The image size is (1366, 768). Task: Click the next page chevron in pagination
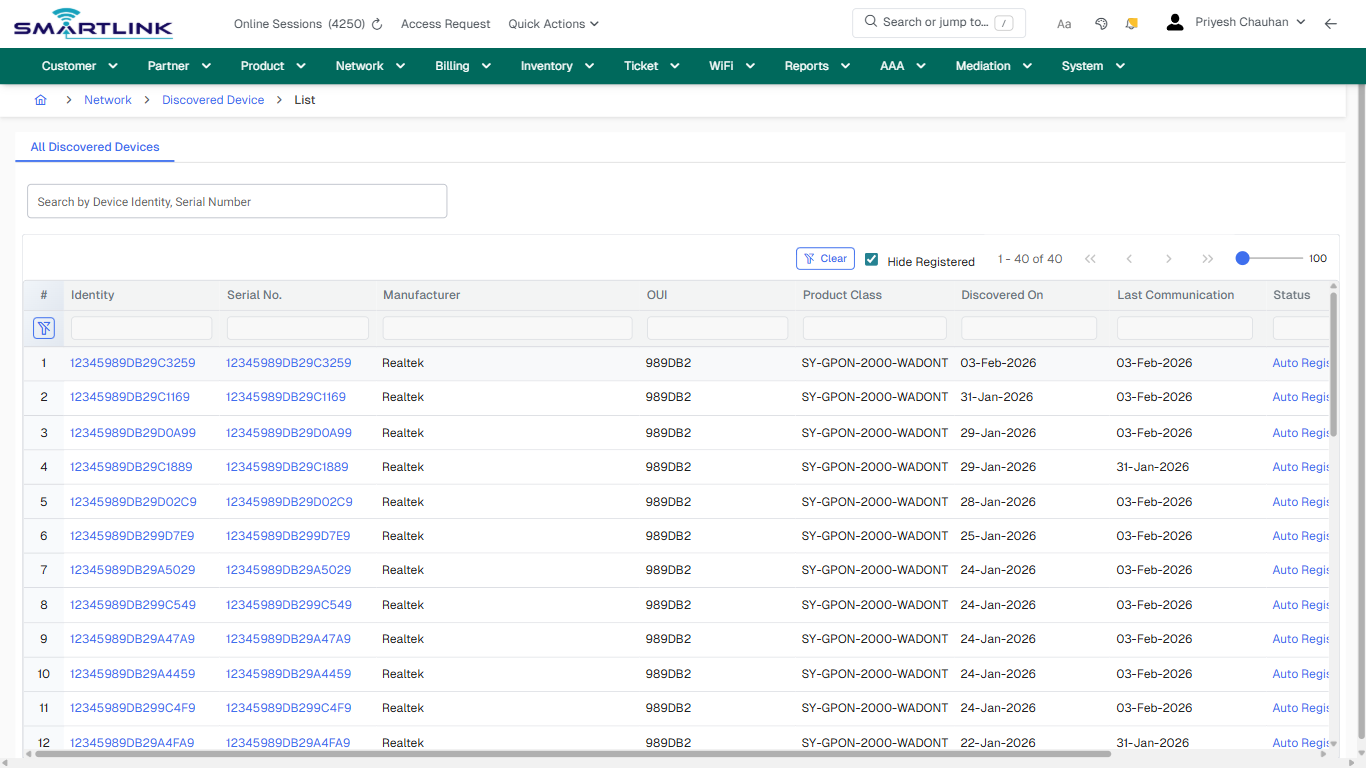click(1168, 258)
